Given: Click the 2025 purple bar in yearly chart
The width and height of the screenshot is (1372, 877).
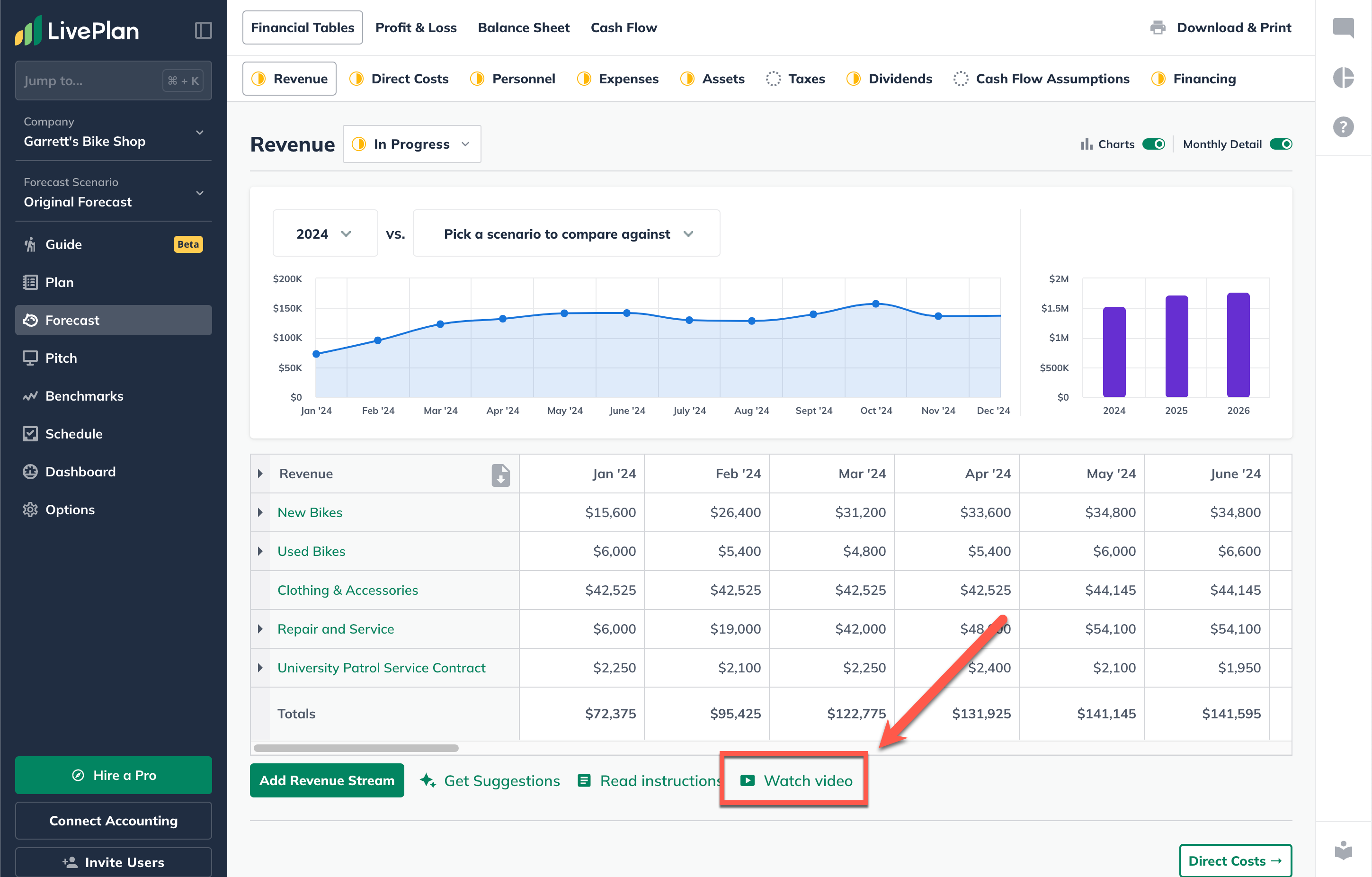Looking at the screenshot, I should pos(1176,346).
